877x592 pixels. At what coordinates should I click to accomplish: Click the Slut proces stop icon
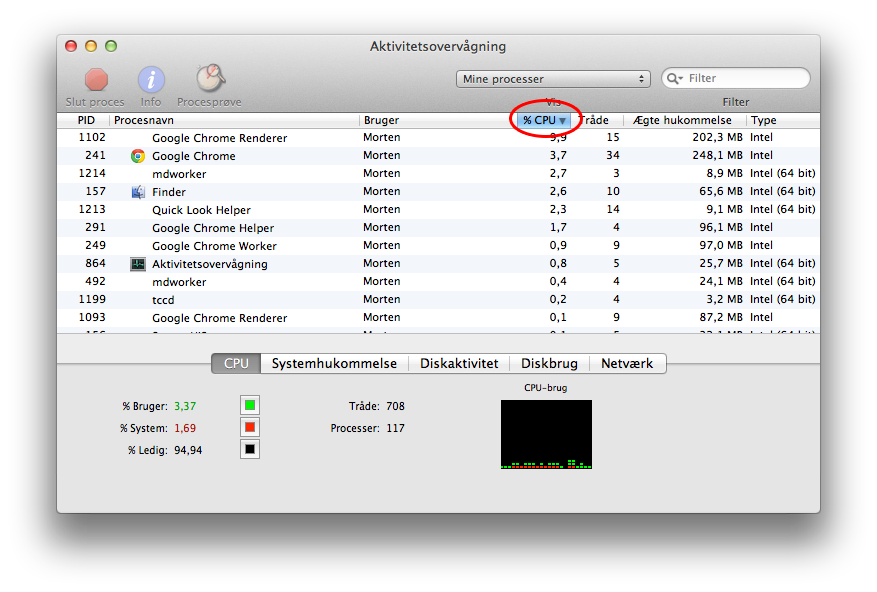click(96, 79)
